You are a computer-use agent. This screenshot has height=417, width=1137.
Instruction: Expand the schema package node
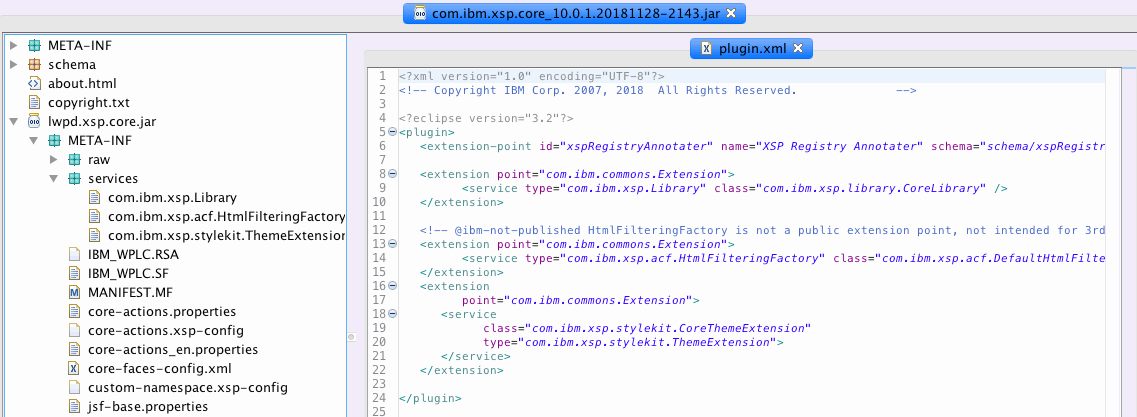pos(13,64)
